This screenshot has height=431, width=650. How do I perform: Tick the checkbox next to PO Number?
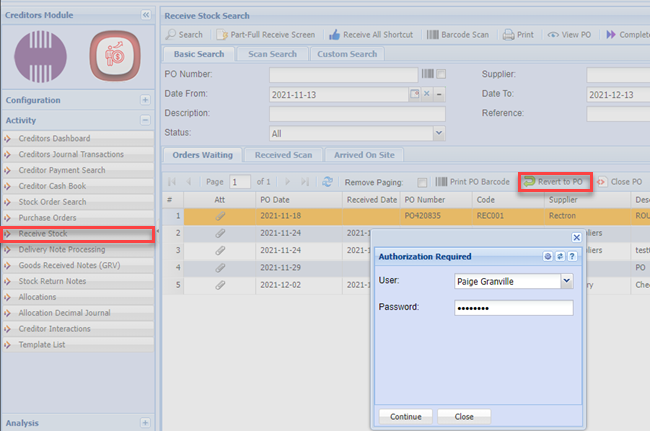coord(441,75)
